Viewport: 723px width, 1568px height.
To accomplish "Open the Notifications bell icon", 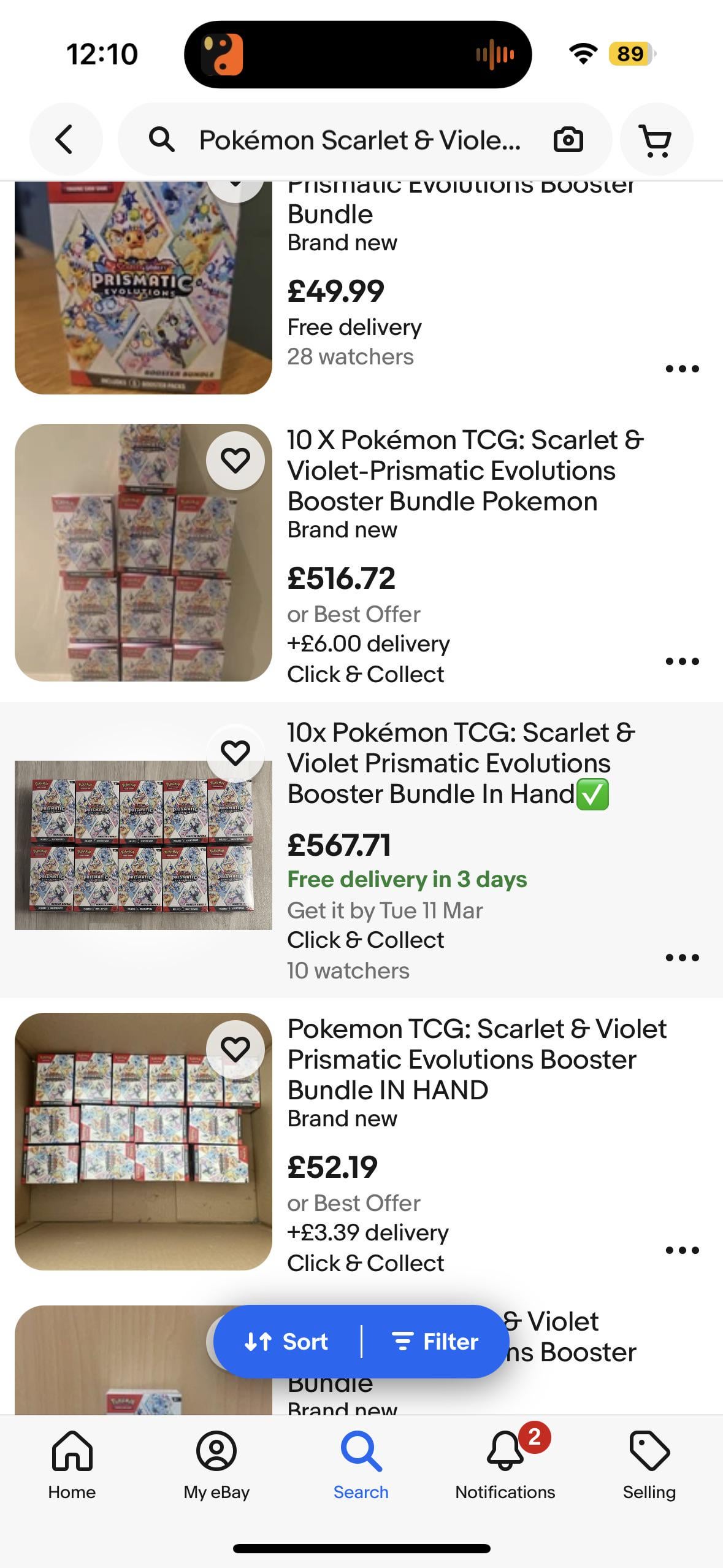I will 505,1451.
